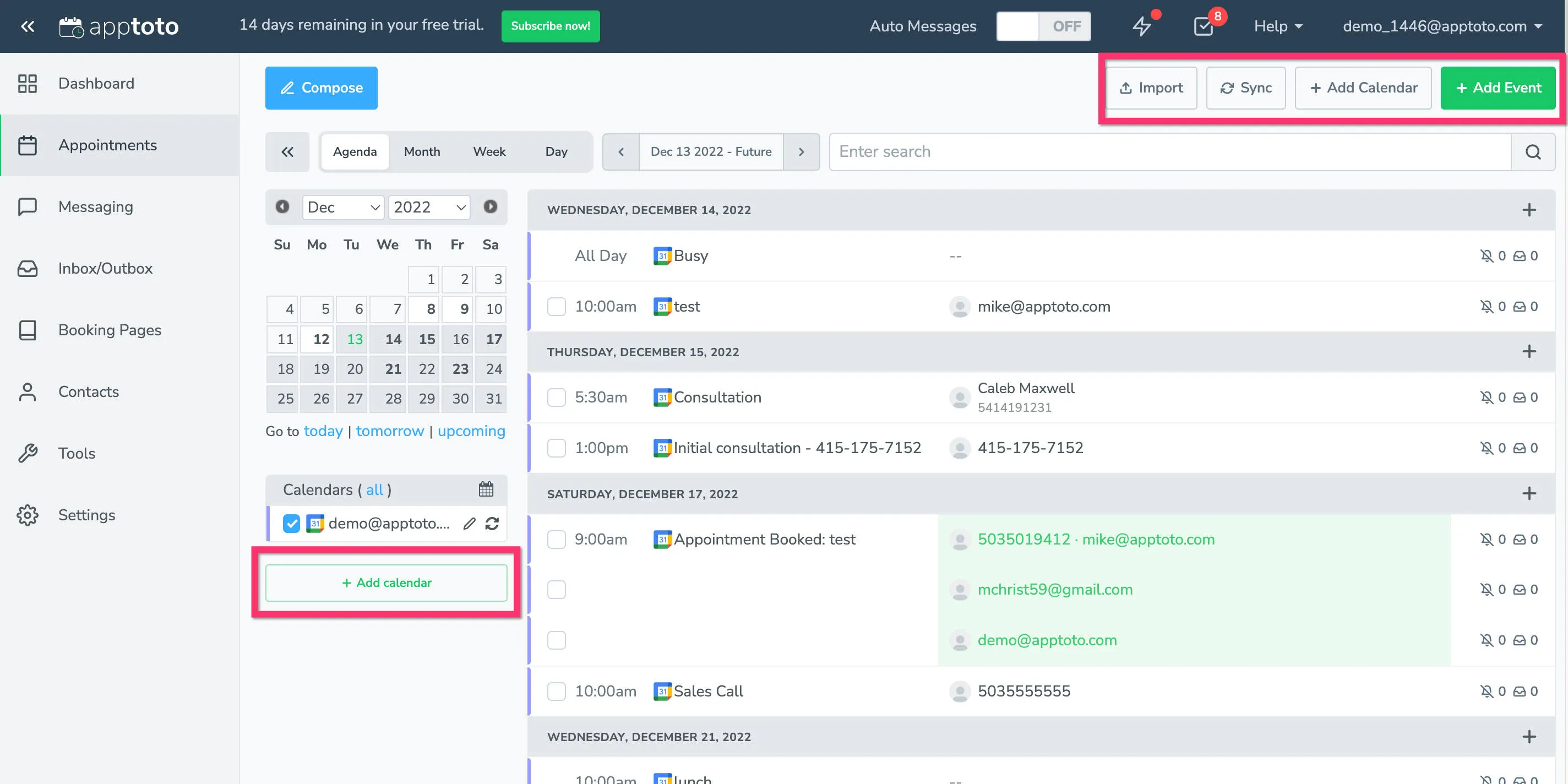Uncheck the demo@apptoto calendar checkbox
Screen dimensions: 1568x784
[x=292, y=524]
